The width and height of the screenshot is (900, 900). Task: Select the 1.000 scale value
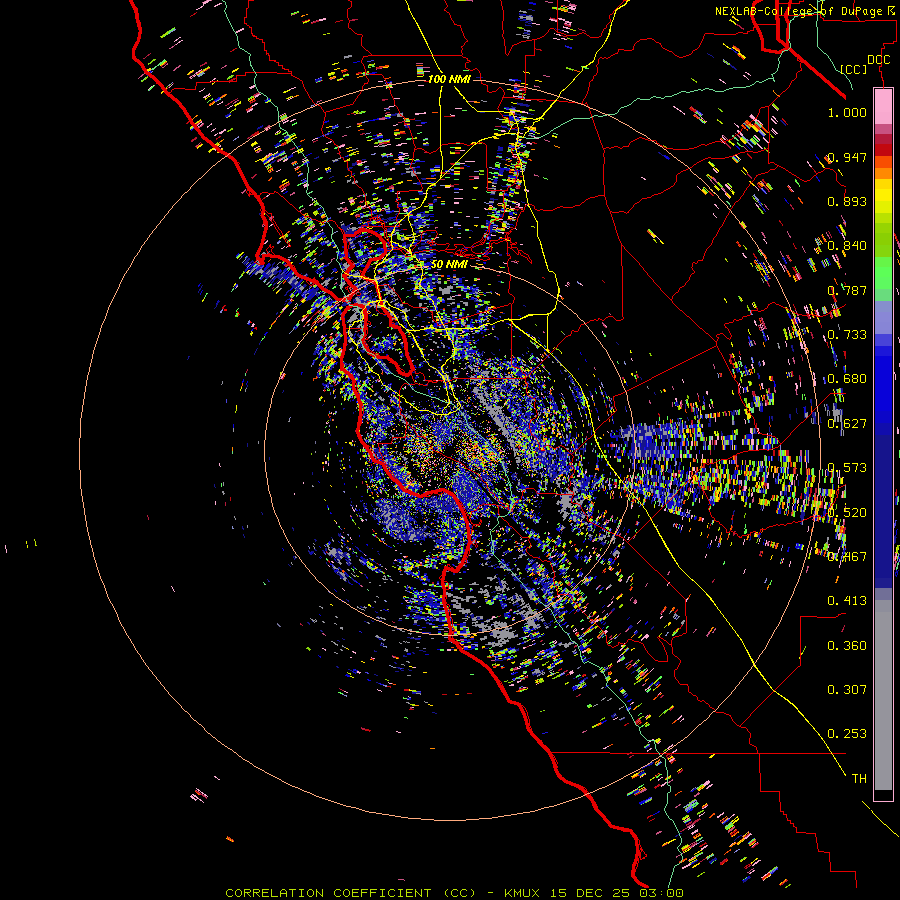pos(847,112)
